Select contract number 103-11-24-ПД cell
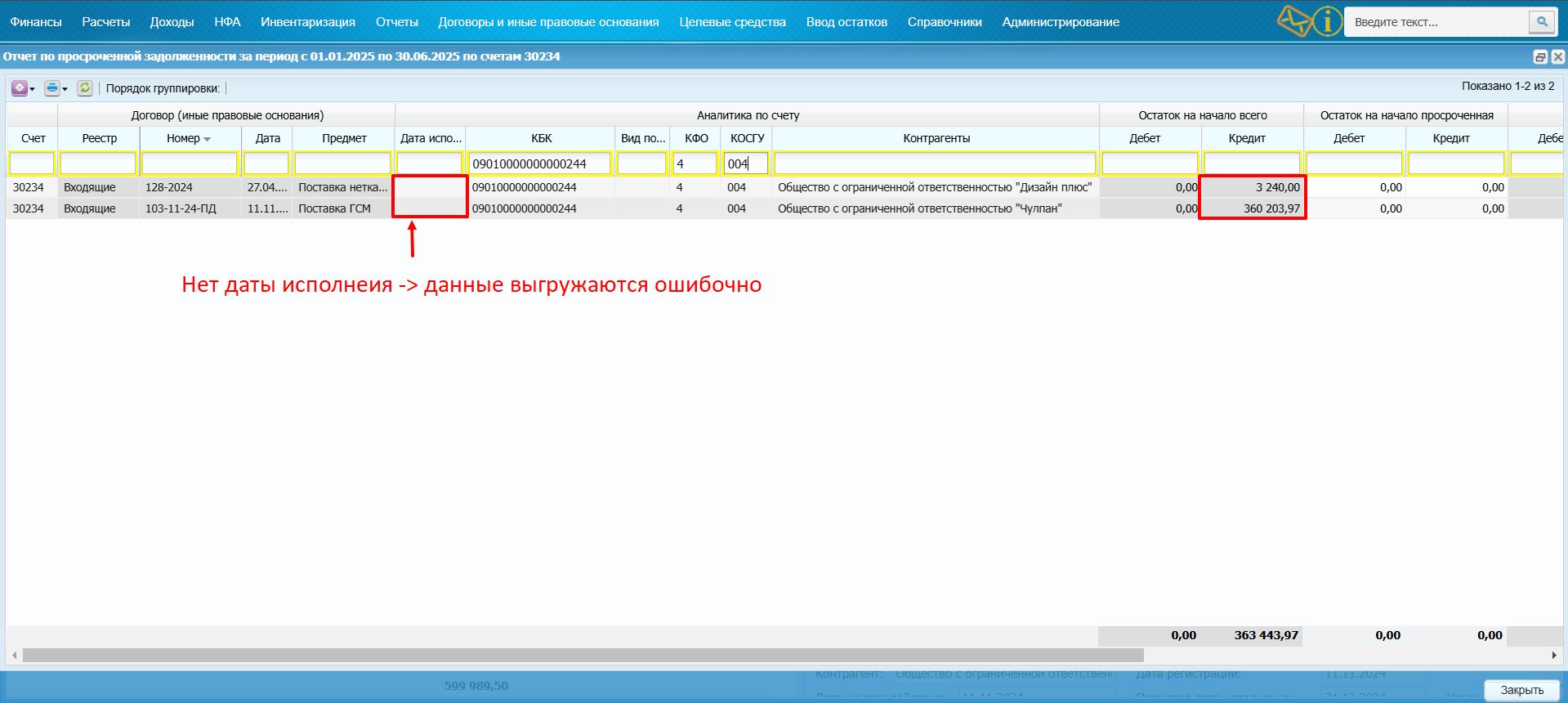Screen dimensions: 1568x703 coord(190,208)
